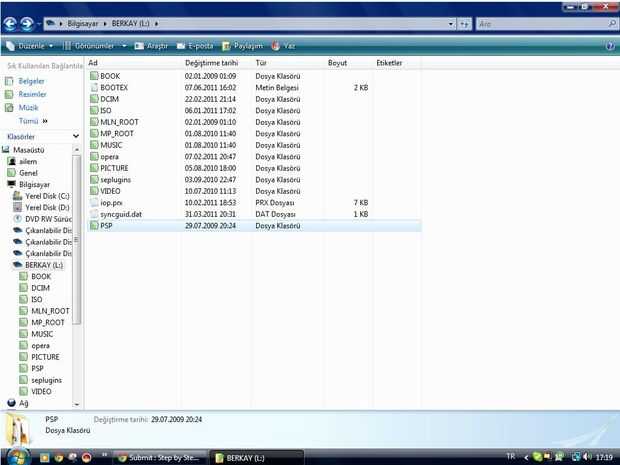Viewport: 620px width, 465px height.
Task: Open the Düzenle toolbar menu
Action: [x=30, y=46]
